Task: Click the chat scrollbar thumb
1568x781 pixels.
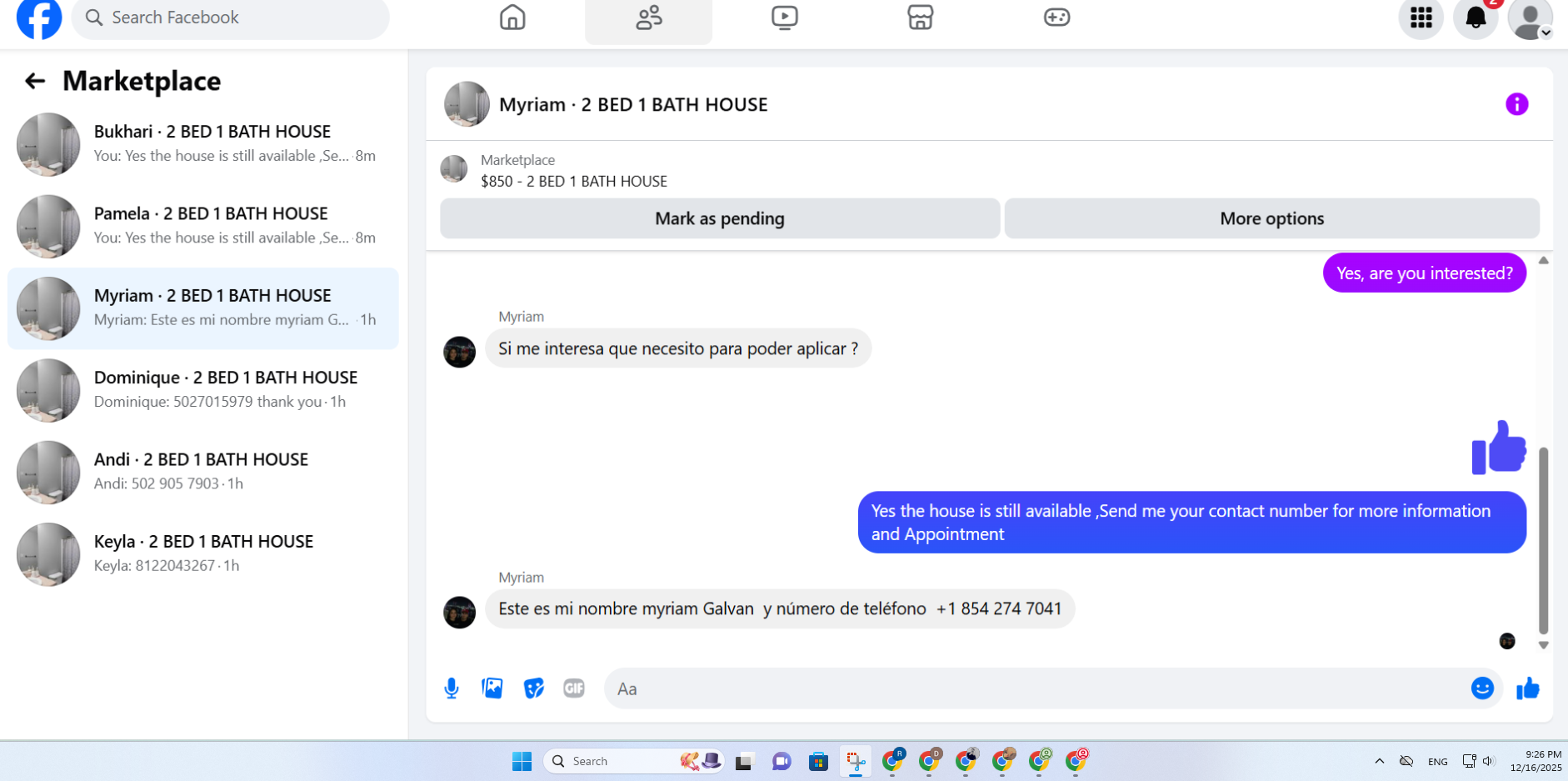Action: point(1543,542)
